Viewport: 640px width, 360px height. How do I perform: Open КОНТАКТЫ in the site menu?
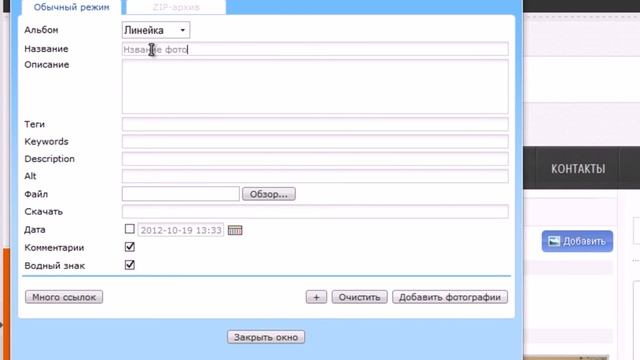point(578,169)
